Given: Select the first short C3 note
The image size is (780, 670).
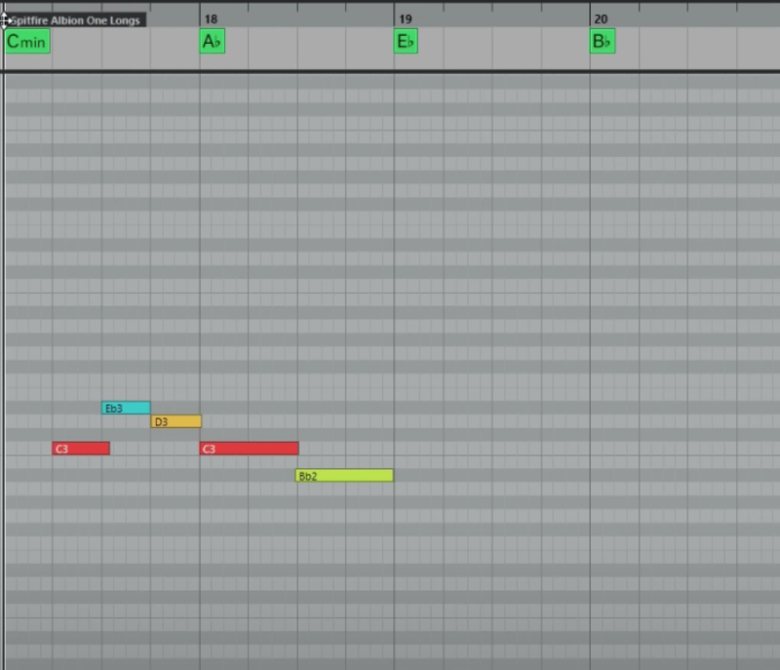Looking at the screenshot, I should (81, 449).
